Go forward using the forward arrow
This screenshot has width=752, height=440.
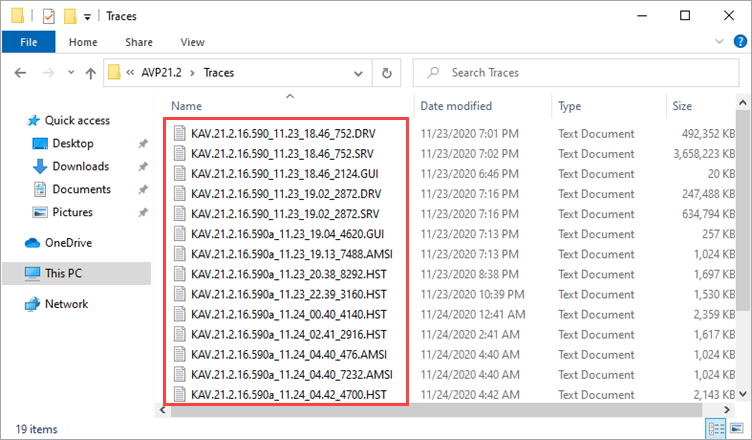(x=48, y=73)
